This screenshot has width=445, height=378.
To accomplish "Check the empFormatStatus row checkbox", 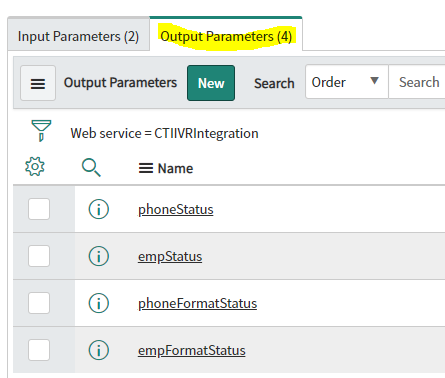I will (x=39, y=350).
